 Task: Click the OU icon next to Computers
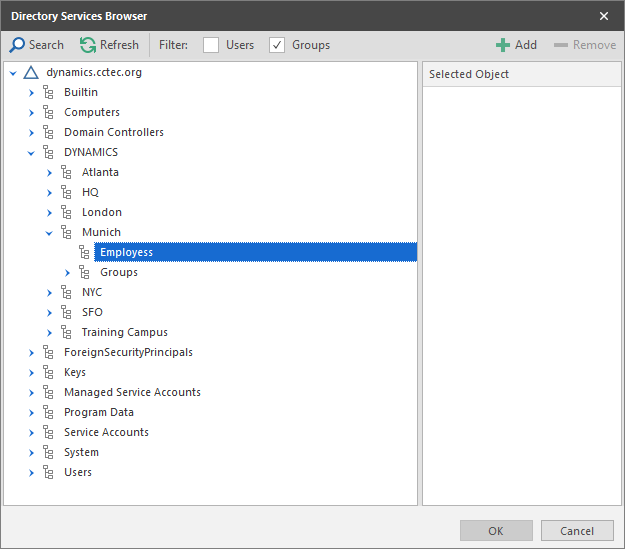point(48,112)
